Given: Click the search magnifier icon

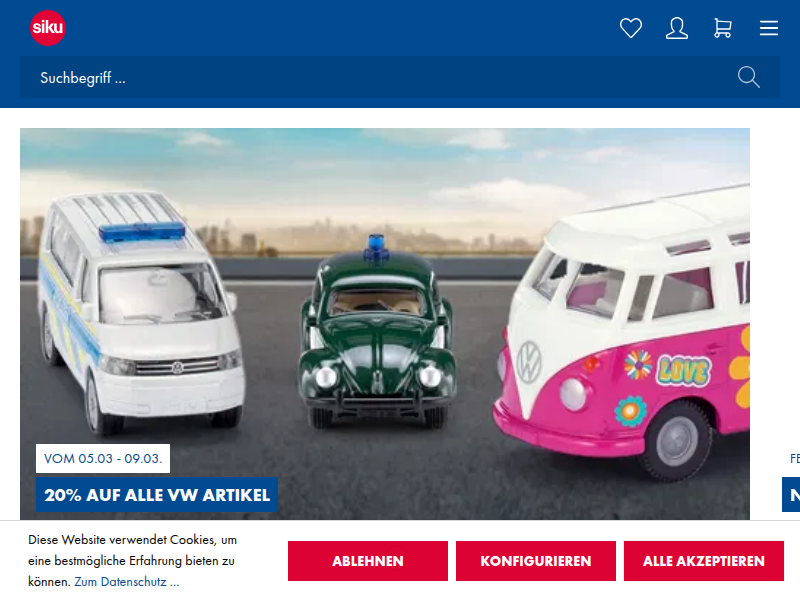Looking at the screenshot, I should (x=748, y=77).
